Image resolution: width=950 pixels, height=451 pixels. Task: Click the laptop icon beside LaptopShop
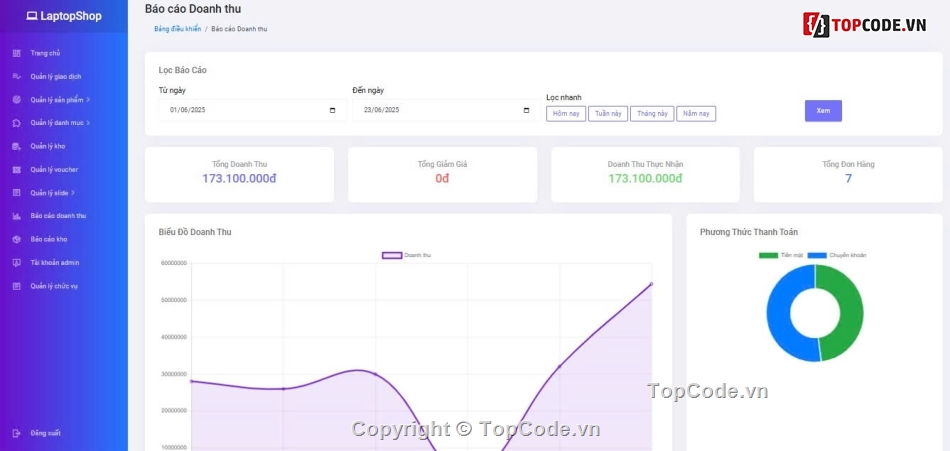[32, 16]
